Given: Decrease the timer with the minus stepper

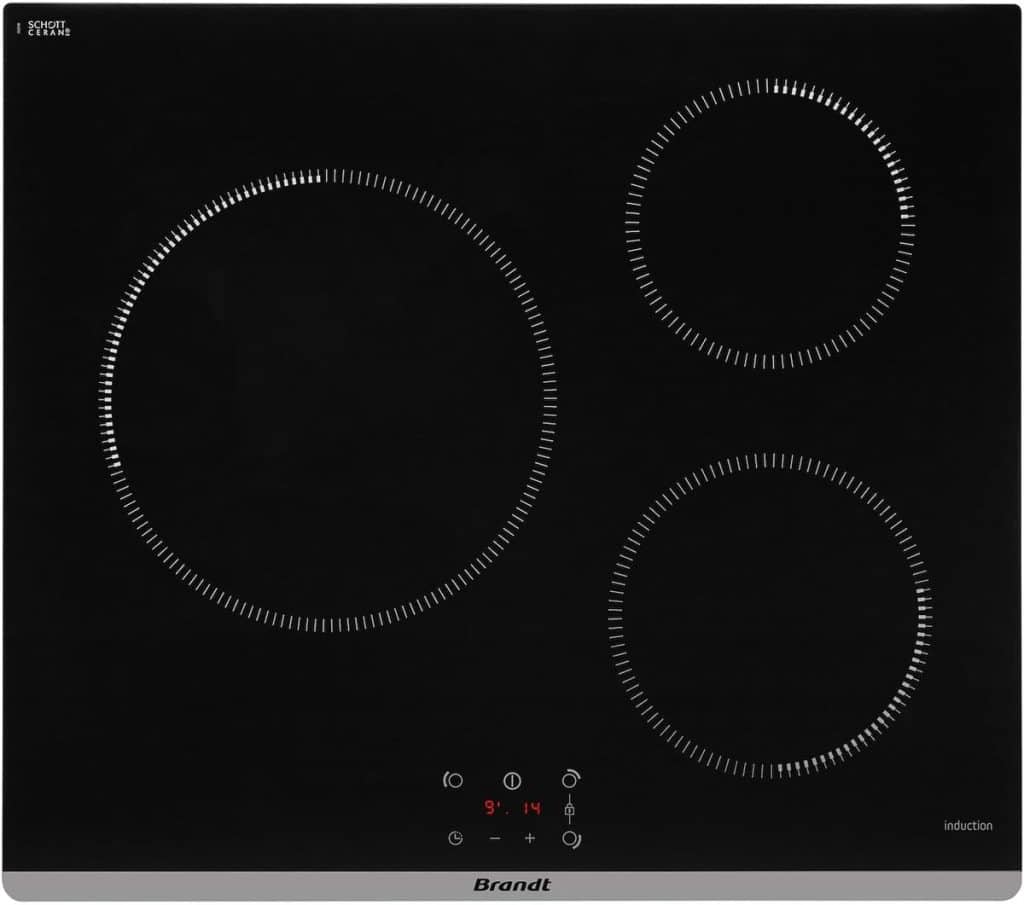Looking at the screenshot, I should click(x=494, y=837).
